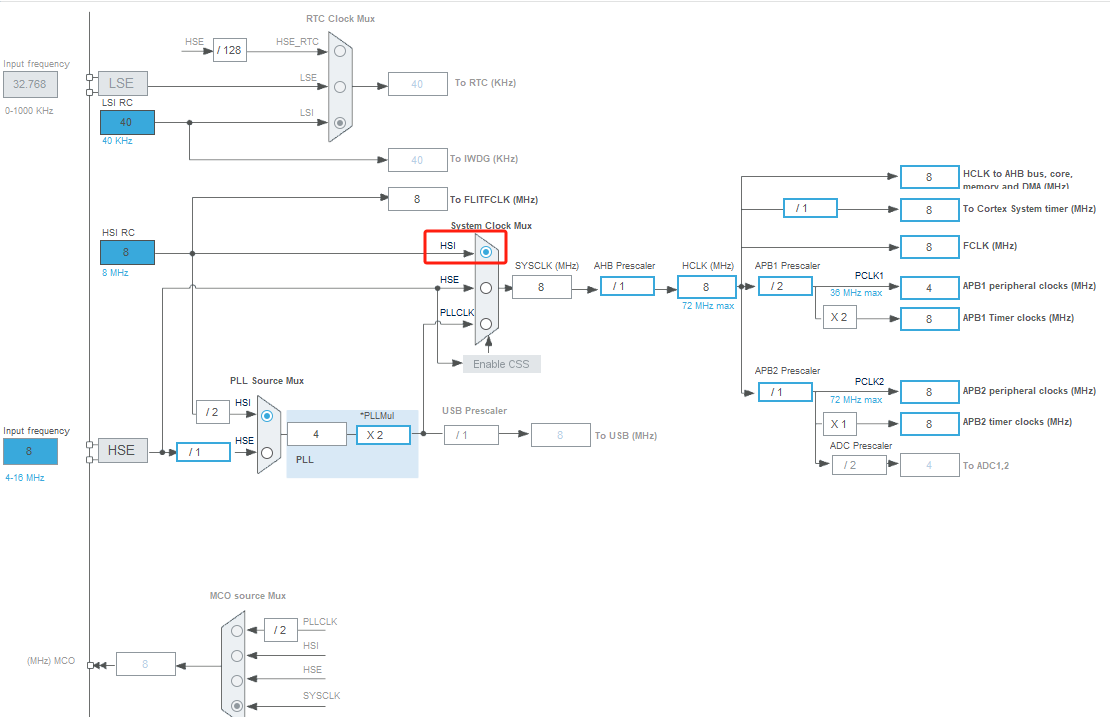Open the USB Prescaler dropdown
The height and width of the screenshot is (717, 1110).
pos(471,434)
